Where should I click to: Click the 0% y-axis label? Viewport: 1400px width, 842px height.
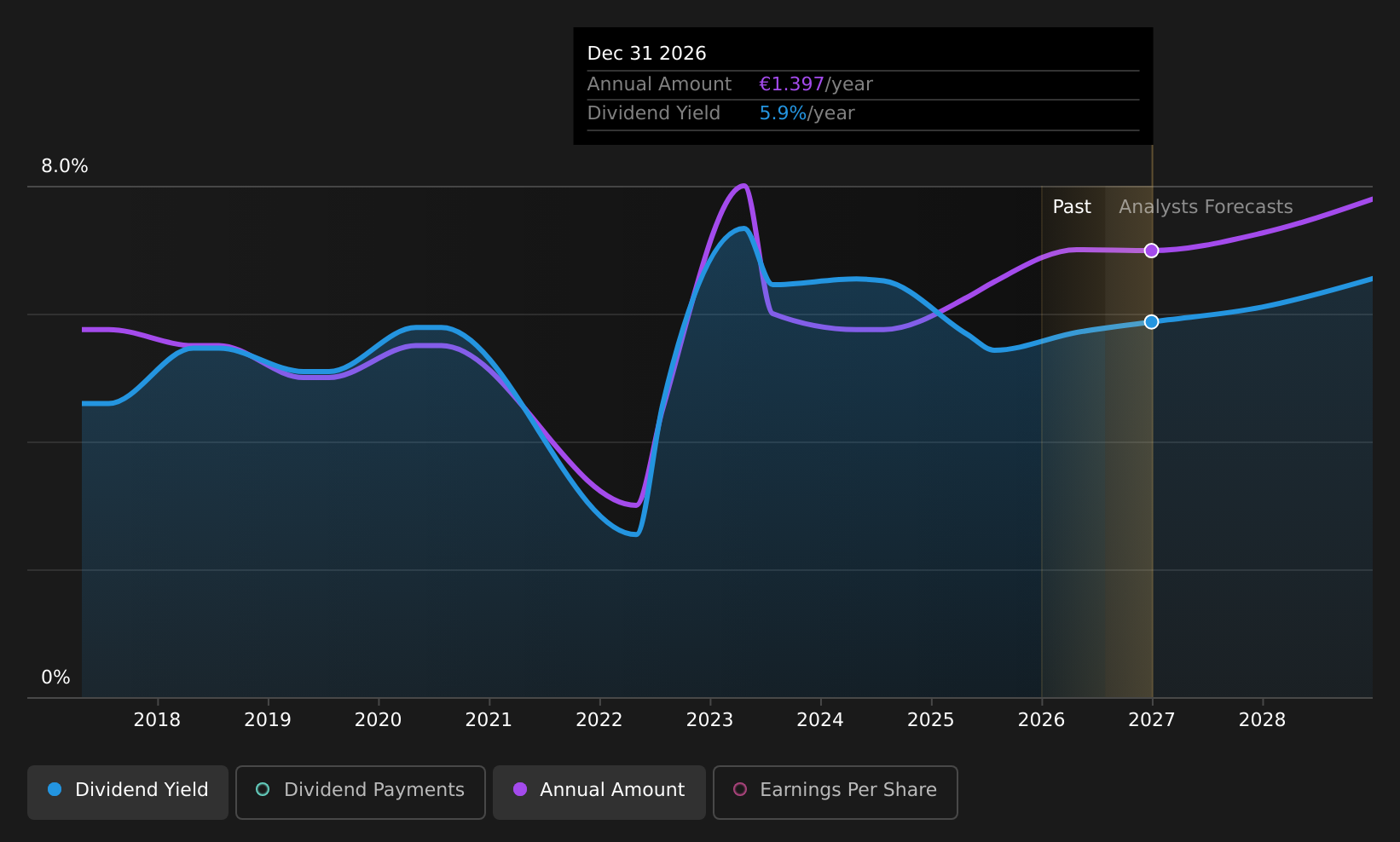click(56, 678)
